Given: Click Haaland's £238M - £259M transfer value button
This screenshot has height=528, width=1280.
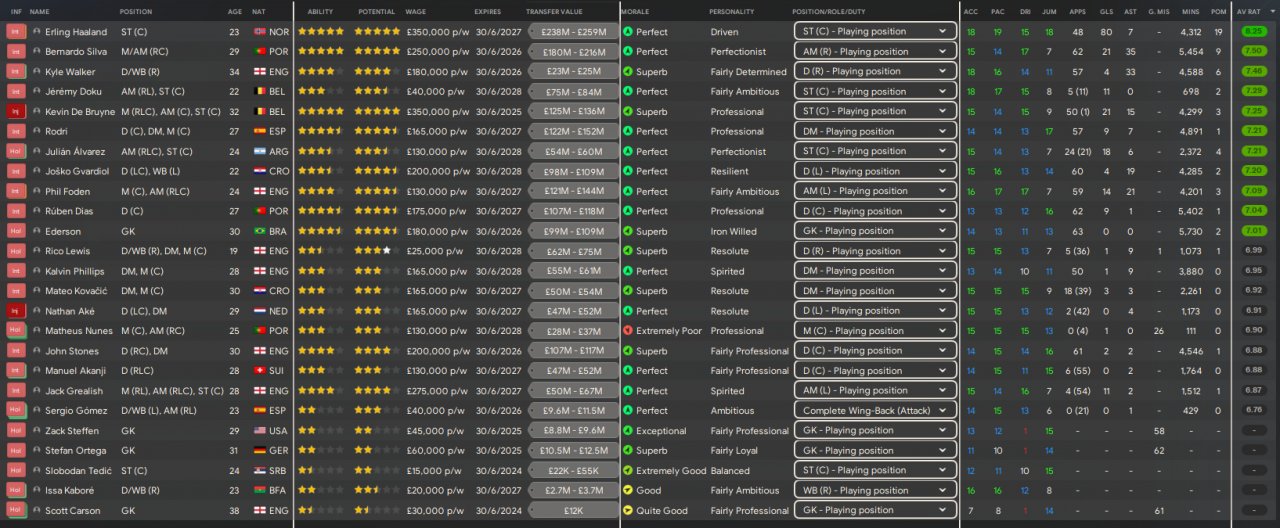Looking at the screenshot, I should click(x=572, y=31).
